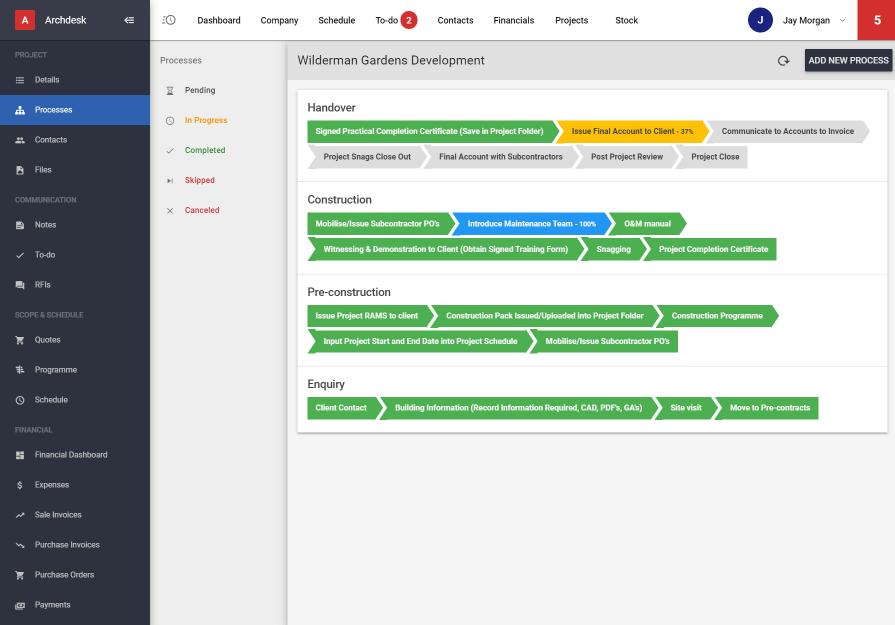Open the recent history clock icon

[x=169, y=20]
